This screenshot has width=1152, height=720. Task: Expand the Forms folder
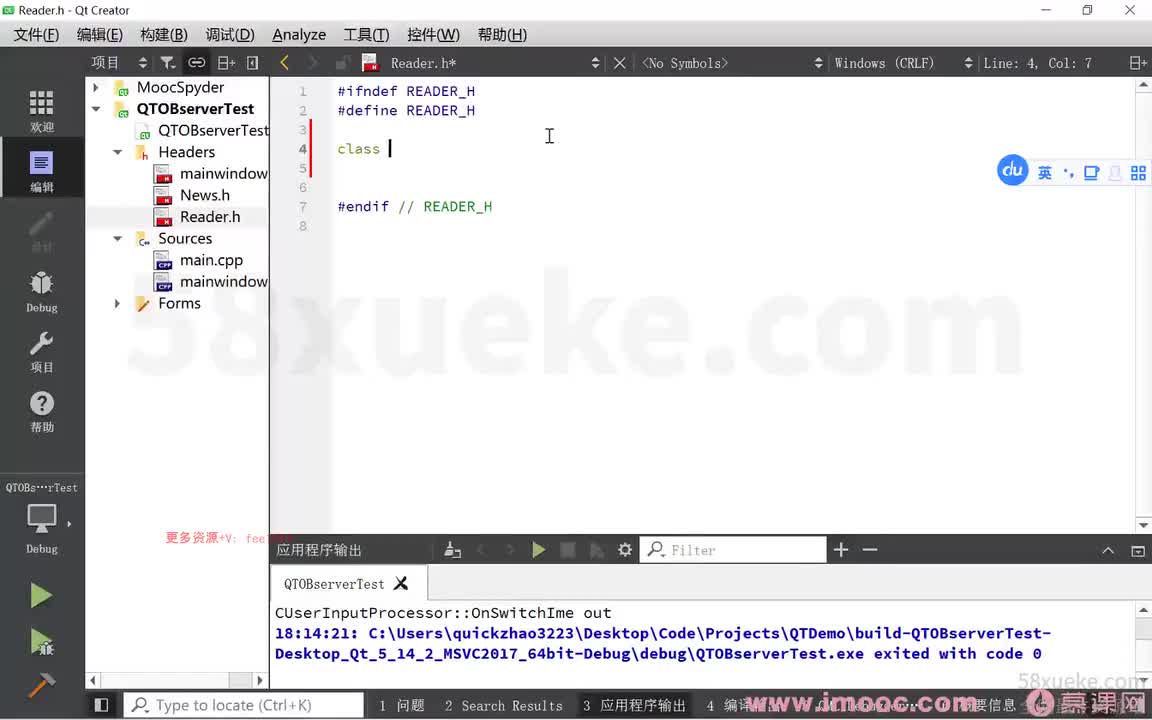pyautogui.click(x=118, y=303)
